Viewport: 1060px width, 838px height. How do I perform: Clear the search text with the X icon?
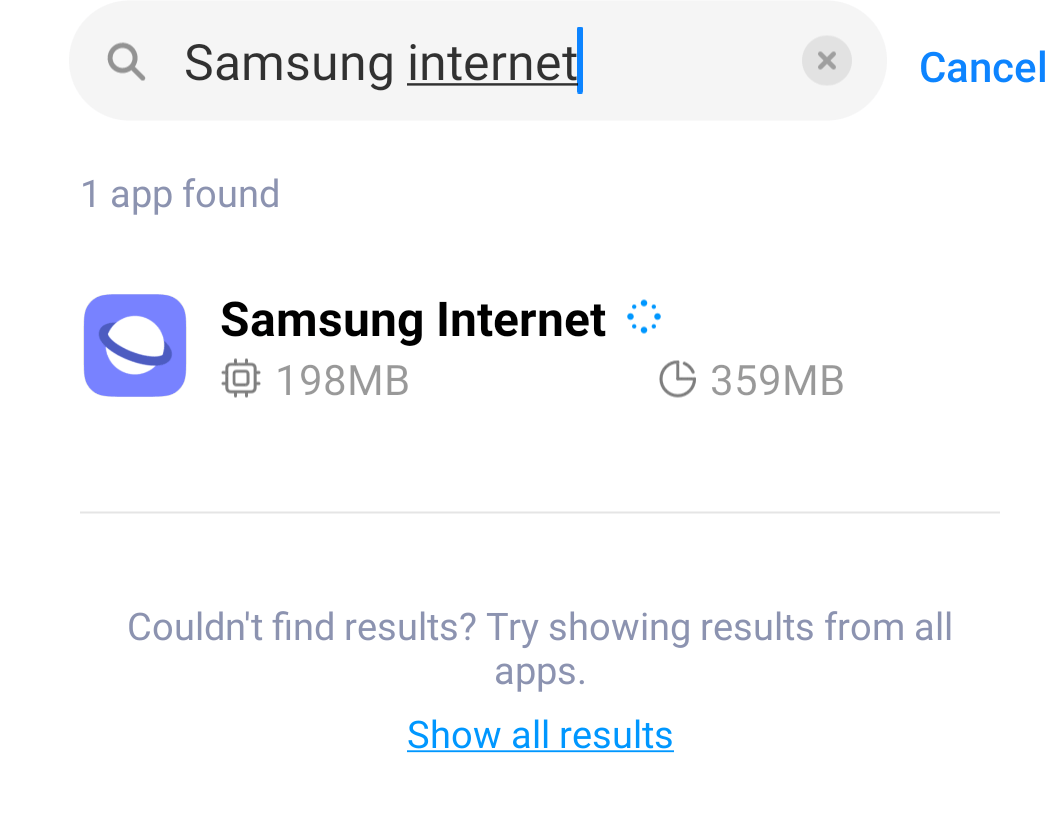[826, 61]
